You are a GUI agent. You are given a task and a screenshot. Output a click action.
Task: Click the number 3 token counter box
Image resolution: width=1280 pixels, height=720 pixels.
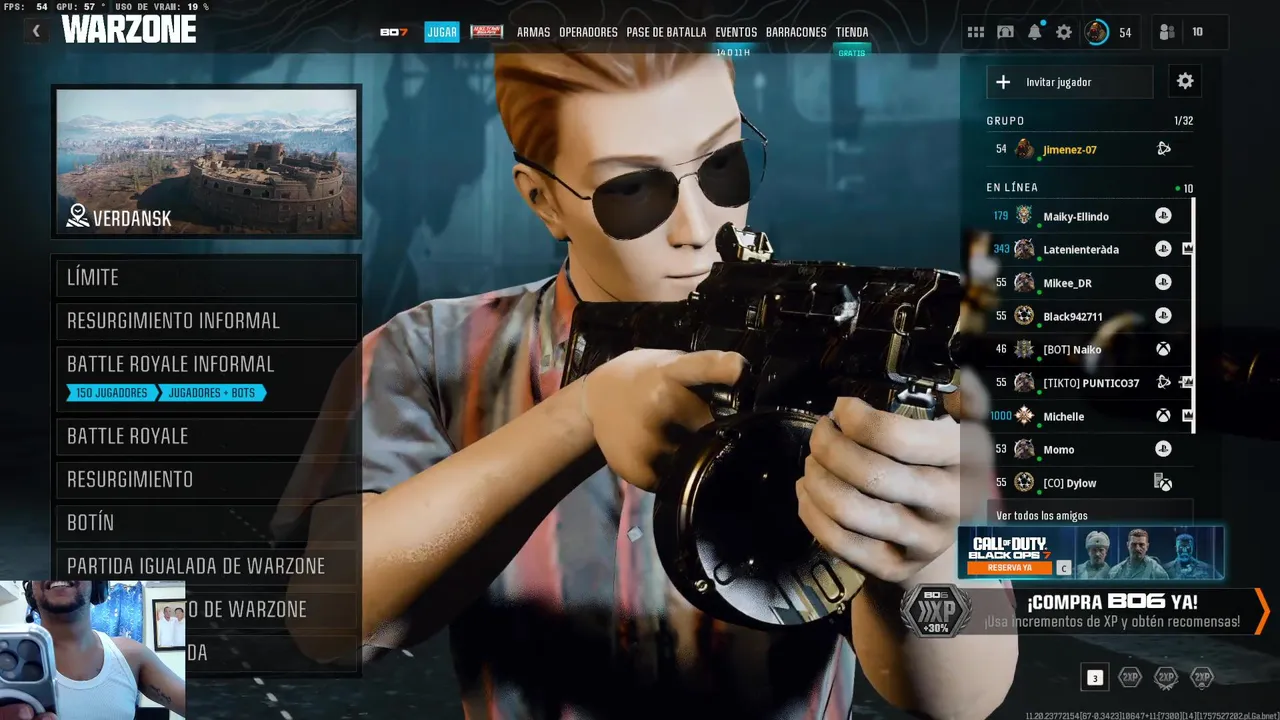pos(1095,678)
